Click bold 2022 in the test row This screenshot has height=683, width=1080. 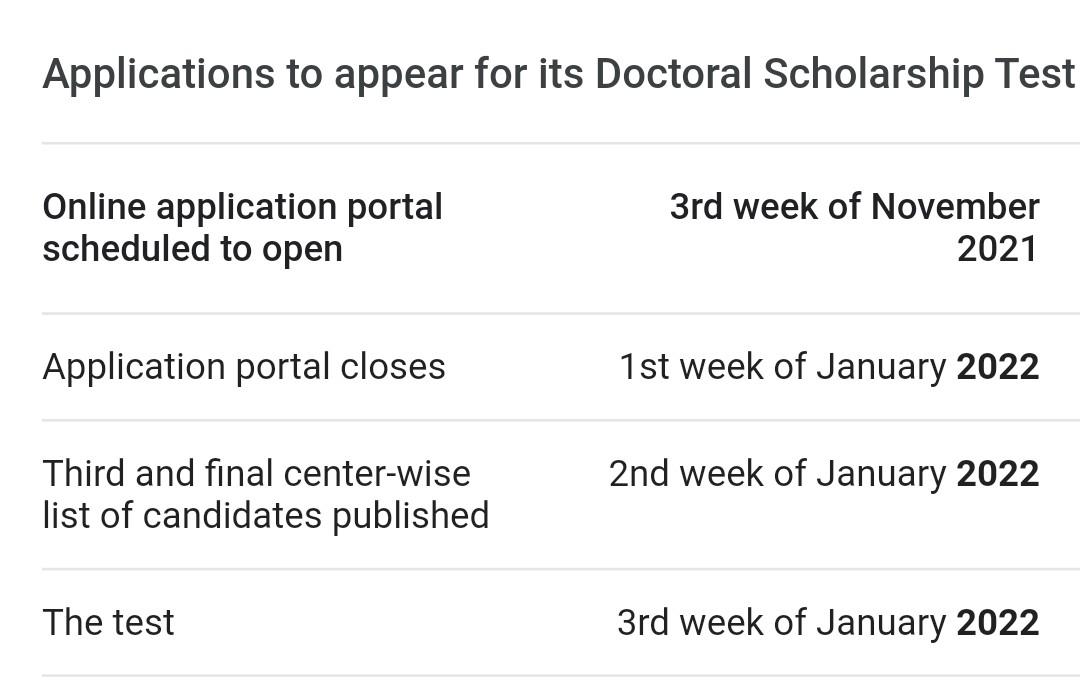(x=997, y=622)
